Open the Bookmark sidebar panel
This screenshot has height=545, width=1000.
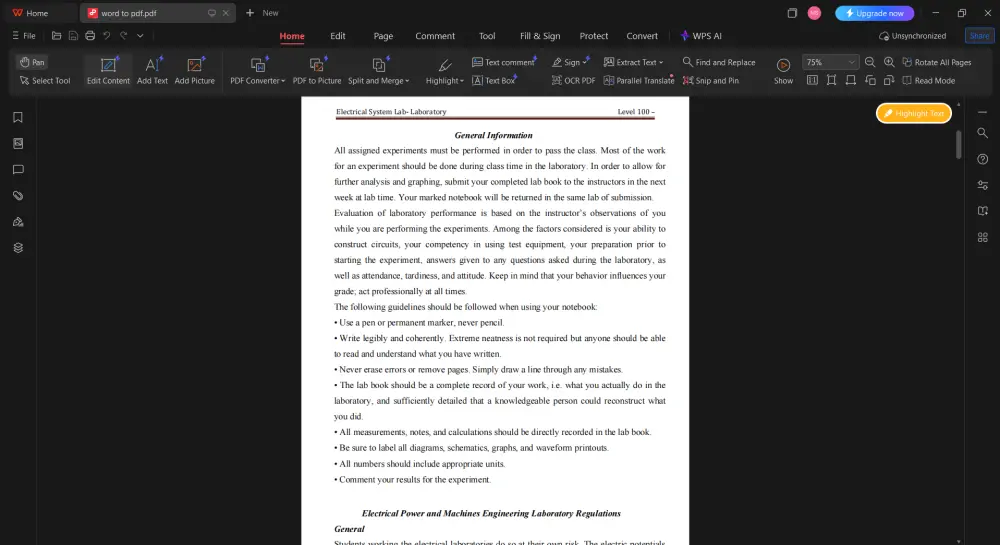pos(18,117)
